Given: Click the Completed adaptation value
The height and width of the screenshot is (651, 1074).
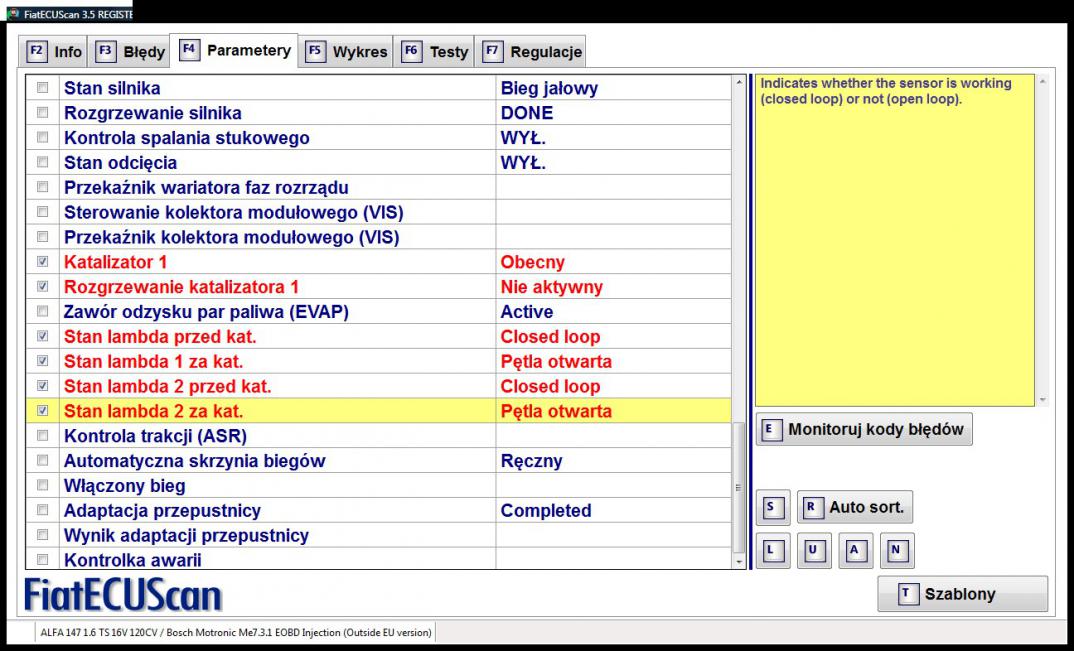Looking at the screenshot, I should point(546,511).
